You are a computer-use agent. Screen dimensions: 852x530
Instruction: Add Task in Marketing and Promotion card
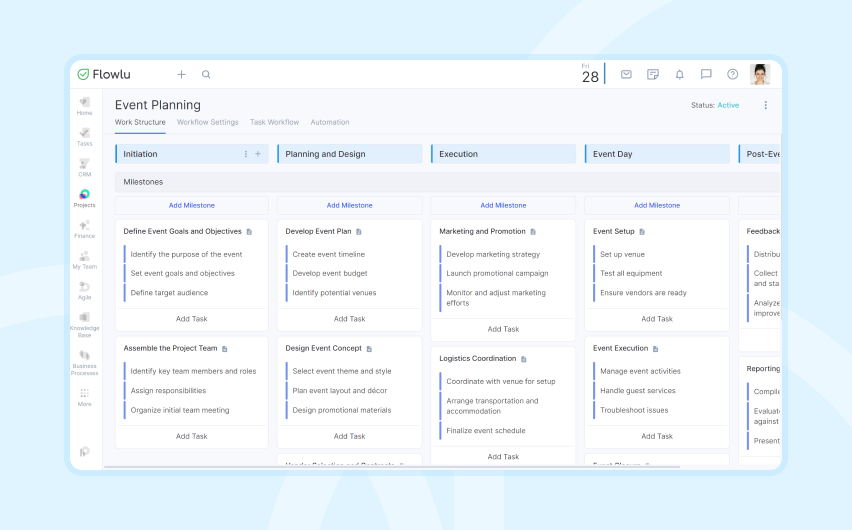click(x=503, y=329)
